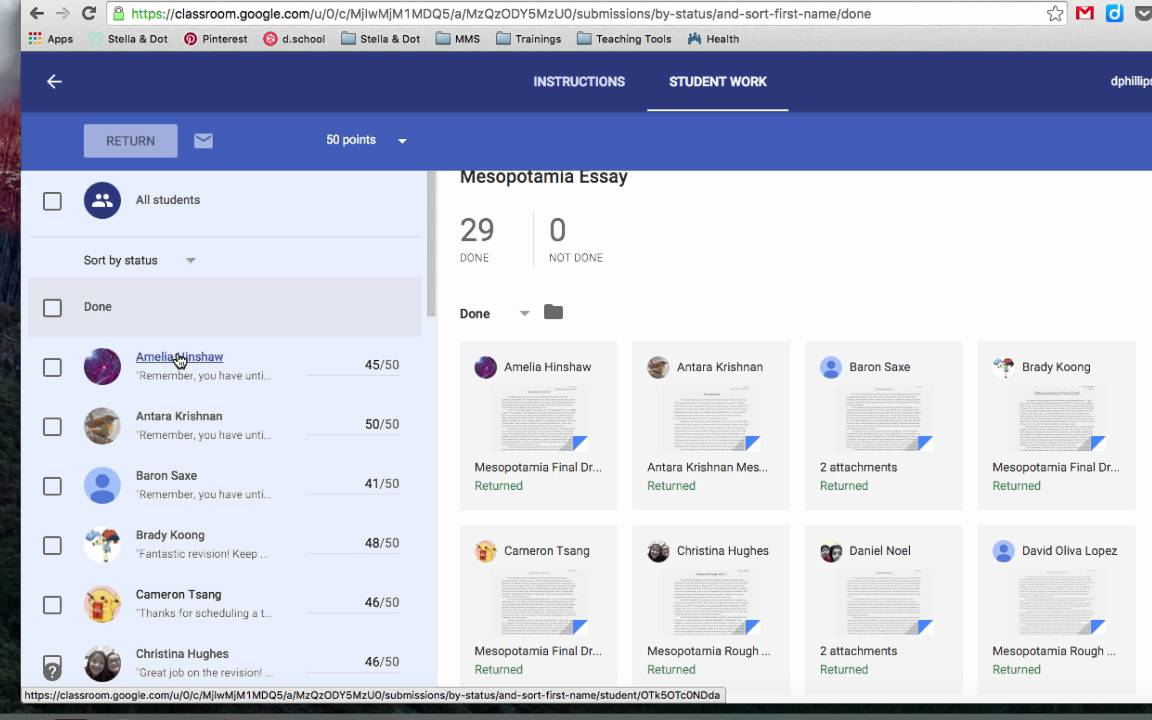Check the checkbox next to Amelia Hinshaw
1152x720 pixels.
tap(52, 367)
